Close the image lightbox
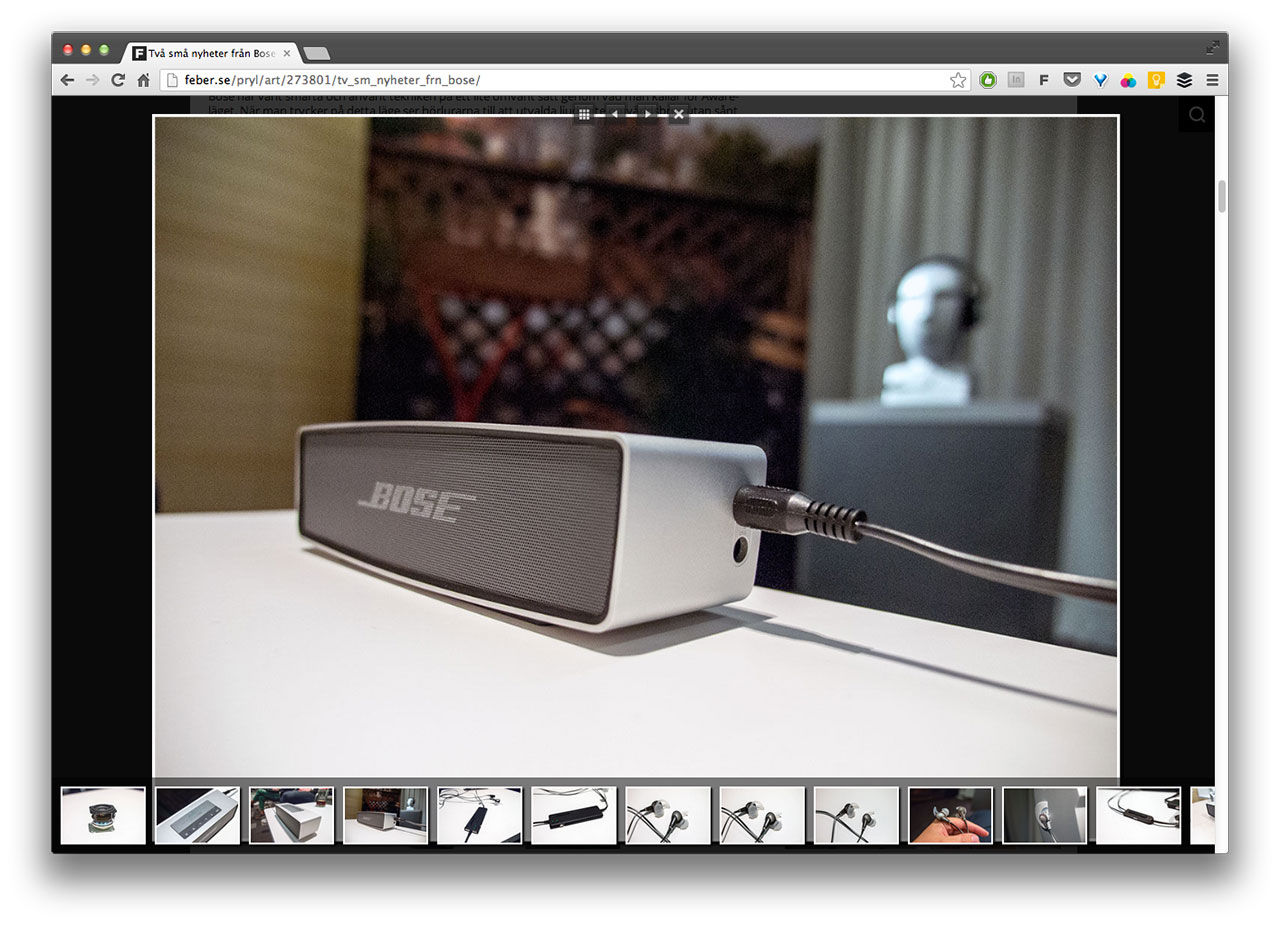 678,115
